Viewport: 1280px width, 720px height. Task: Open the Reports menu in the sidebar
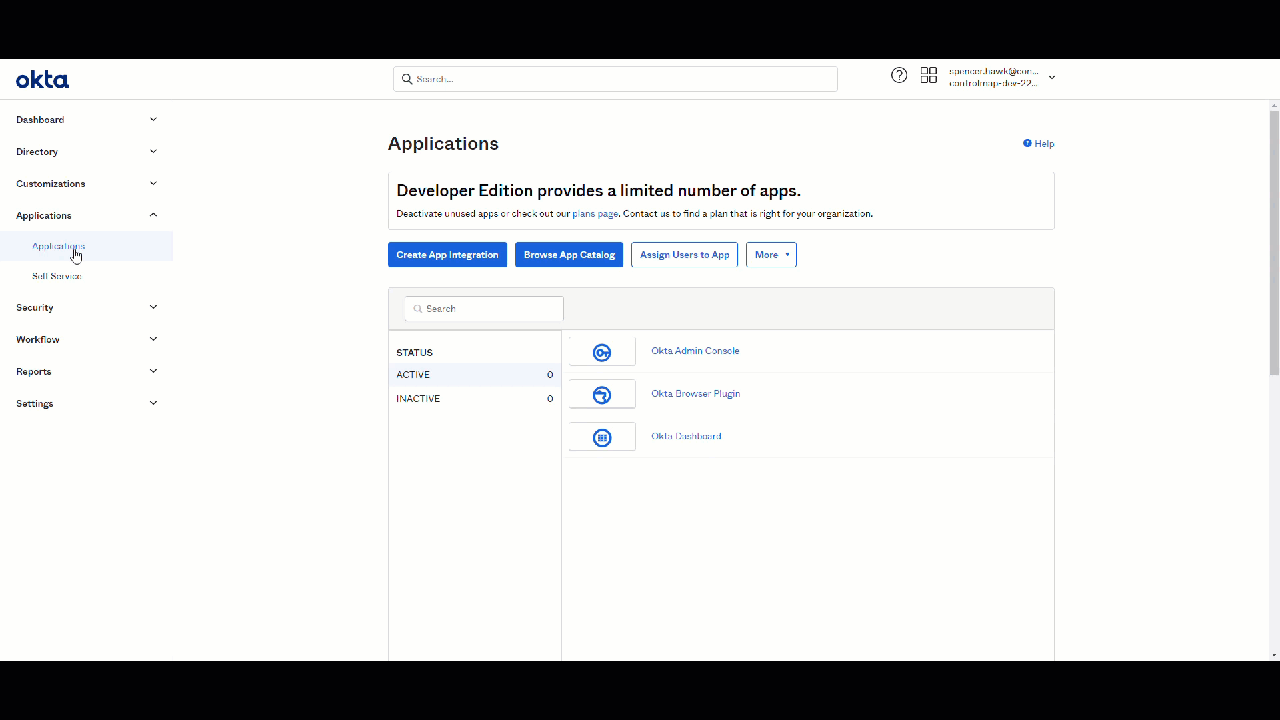coord(33,371)
